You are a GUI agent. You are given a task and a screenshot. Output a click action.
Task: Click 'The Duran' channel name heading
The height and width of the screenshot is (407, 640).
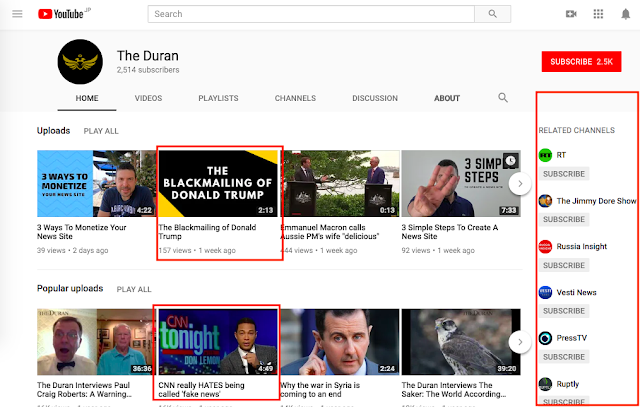pos(148,56)
